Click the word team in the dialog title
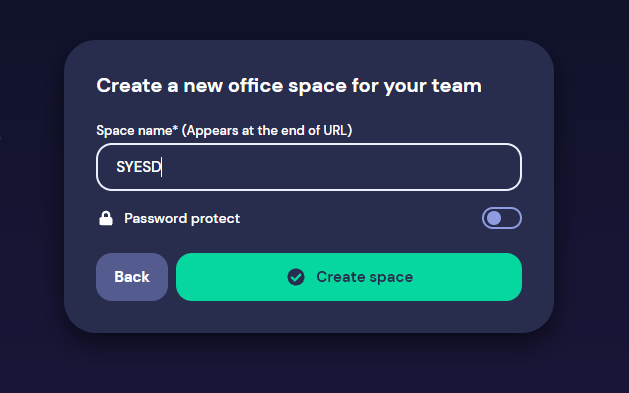The image size is (629, 393). 457,86
